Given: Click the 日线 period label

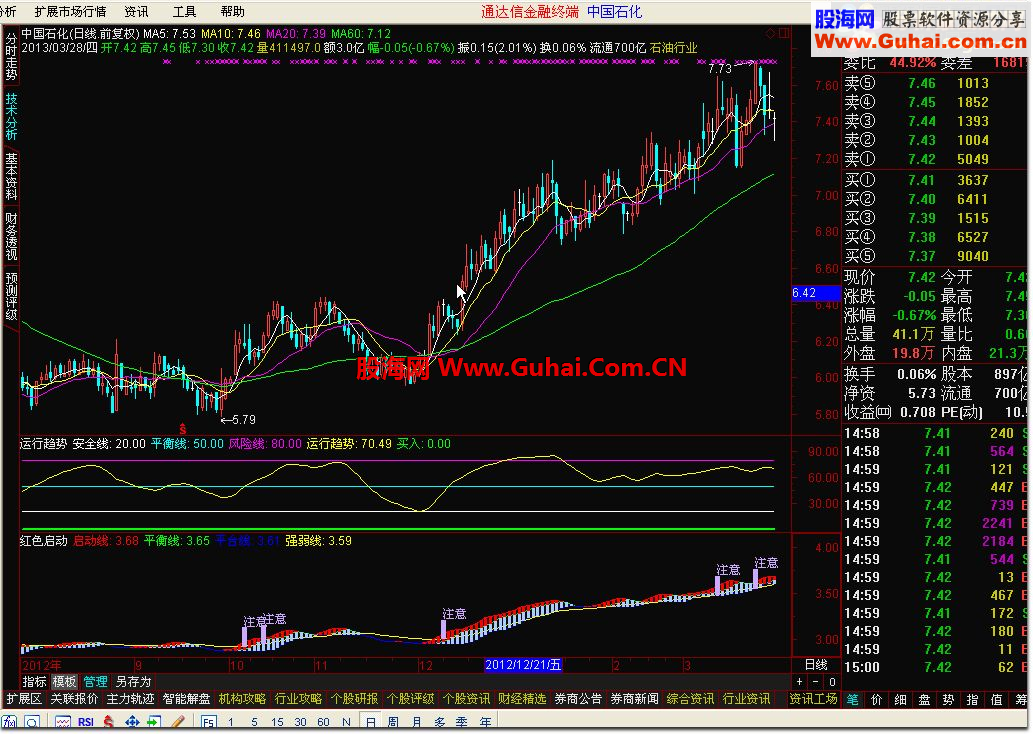Looking at the screenshot, I should [816, 665].
